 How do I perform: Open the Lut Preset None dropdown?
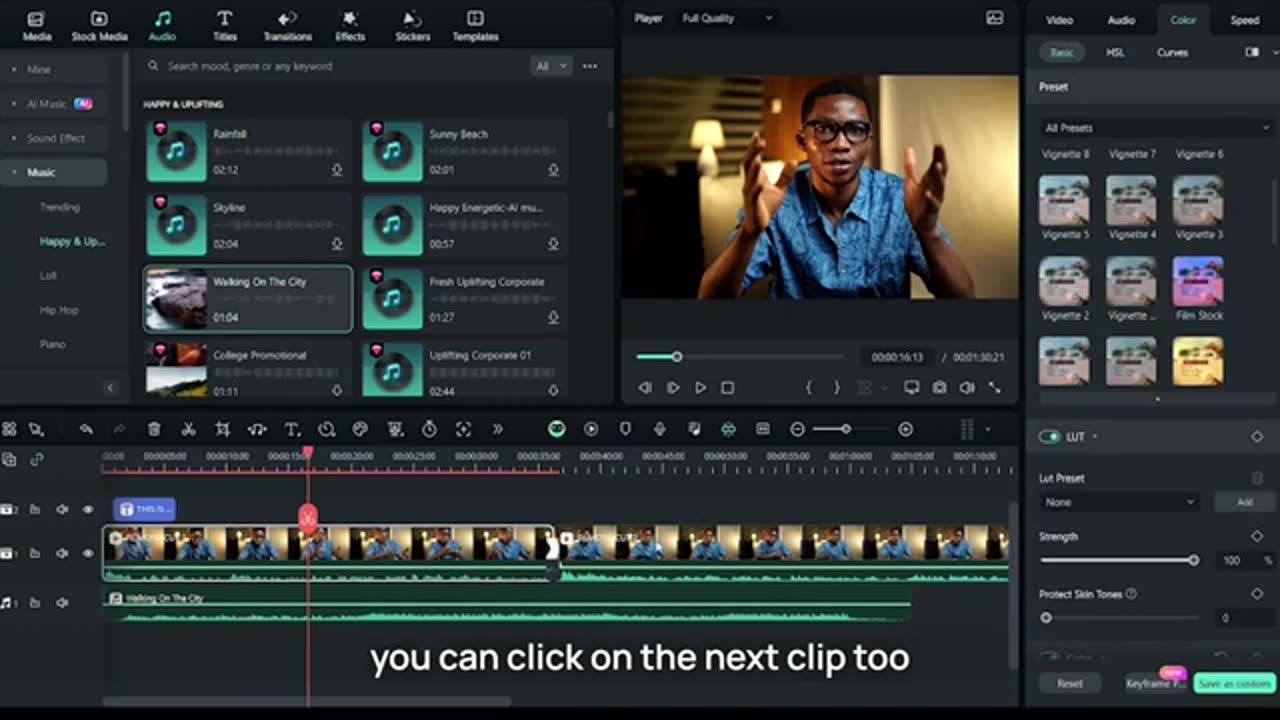[1118, 502]
